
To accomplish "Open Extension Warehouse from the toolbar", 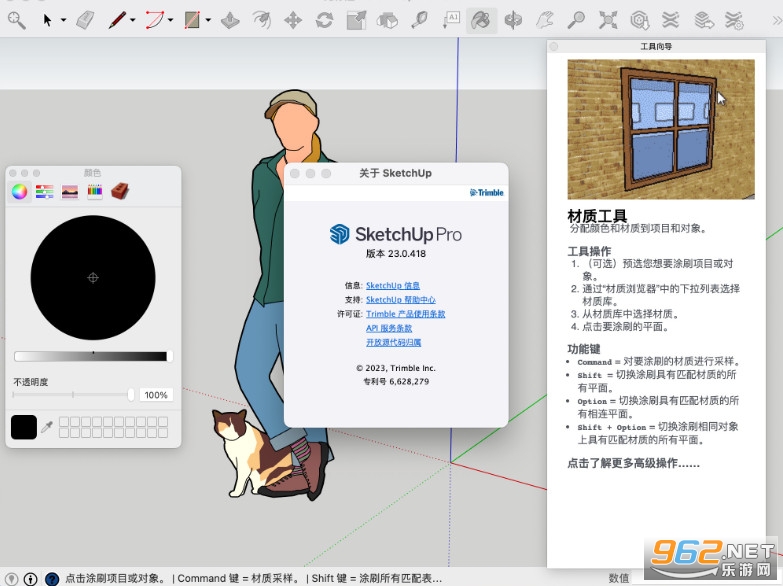I will pyautogui.click(x=671, y=20).
